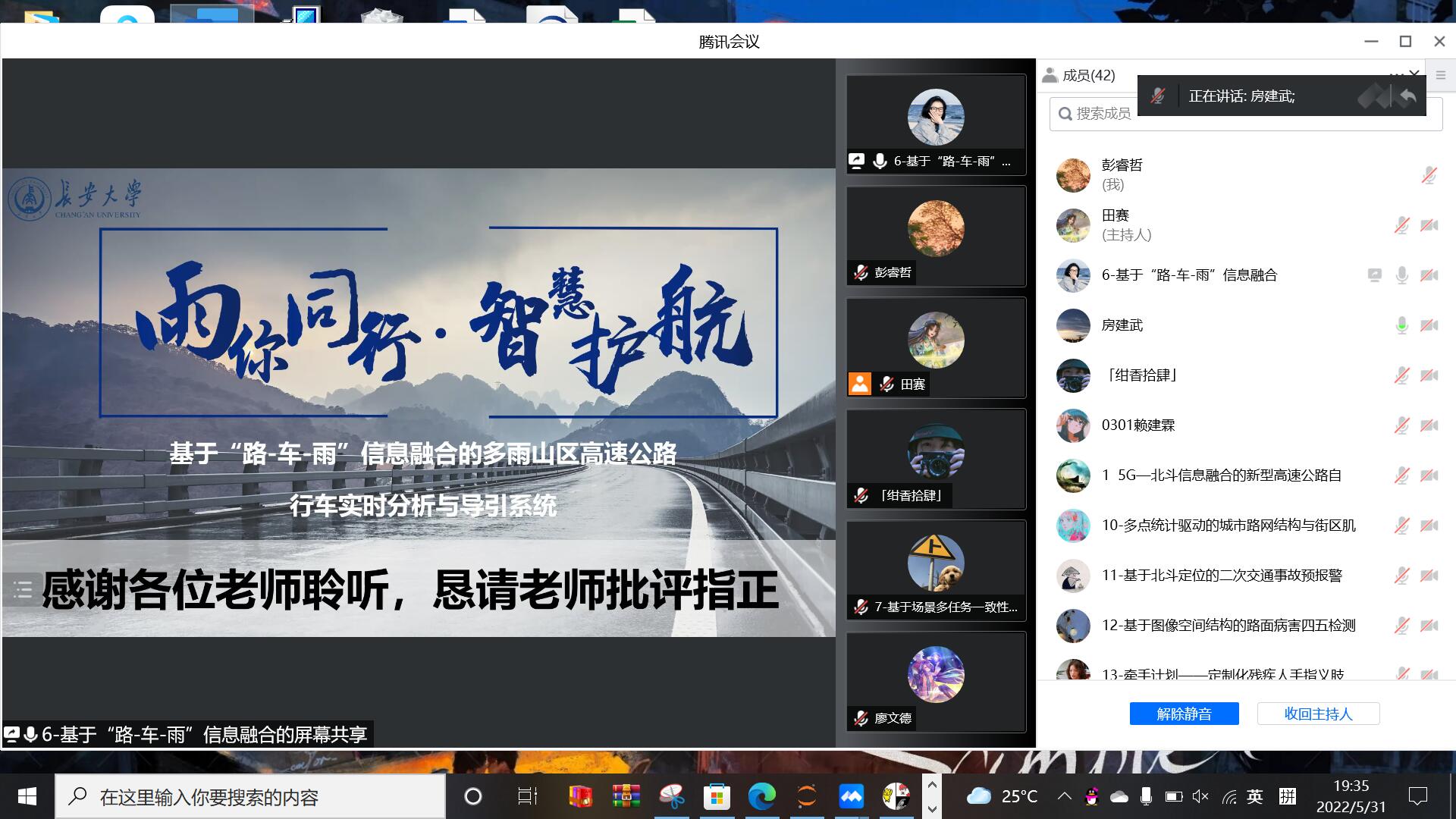Click taskbar scroll-down arrow next to pinned apps
The image size is (1456, 819).
coord(932,808)
